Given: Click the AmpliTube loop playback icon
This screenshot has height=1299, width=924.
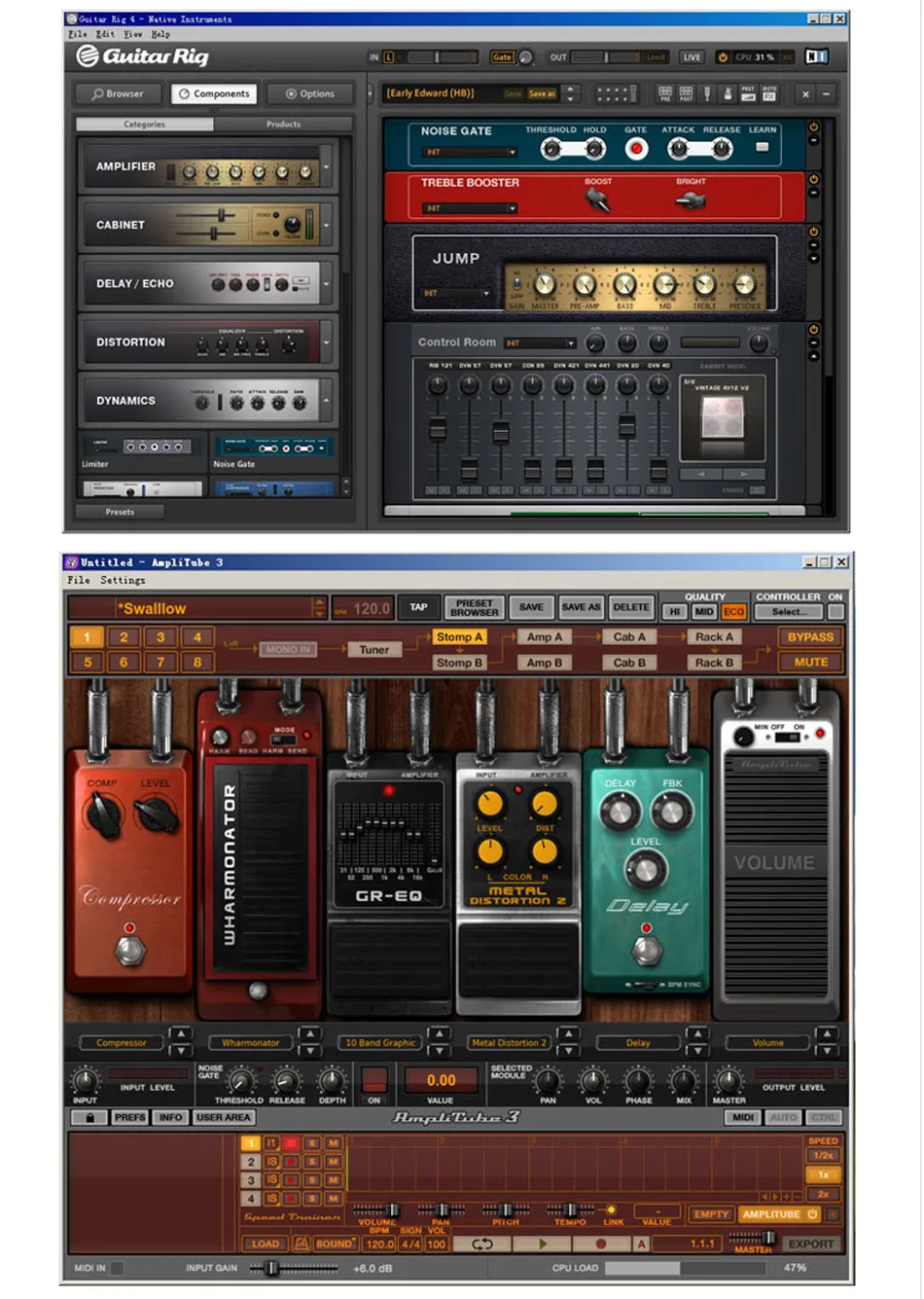Looking at the screenshot, I should pos(482,1244).
